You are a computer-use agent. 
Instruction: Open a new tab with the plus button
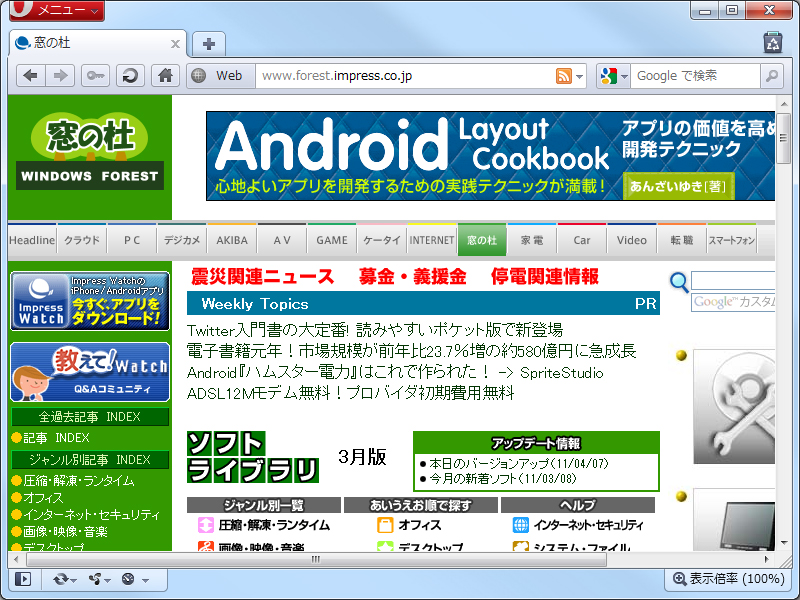click(x=208, y=44)
